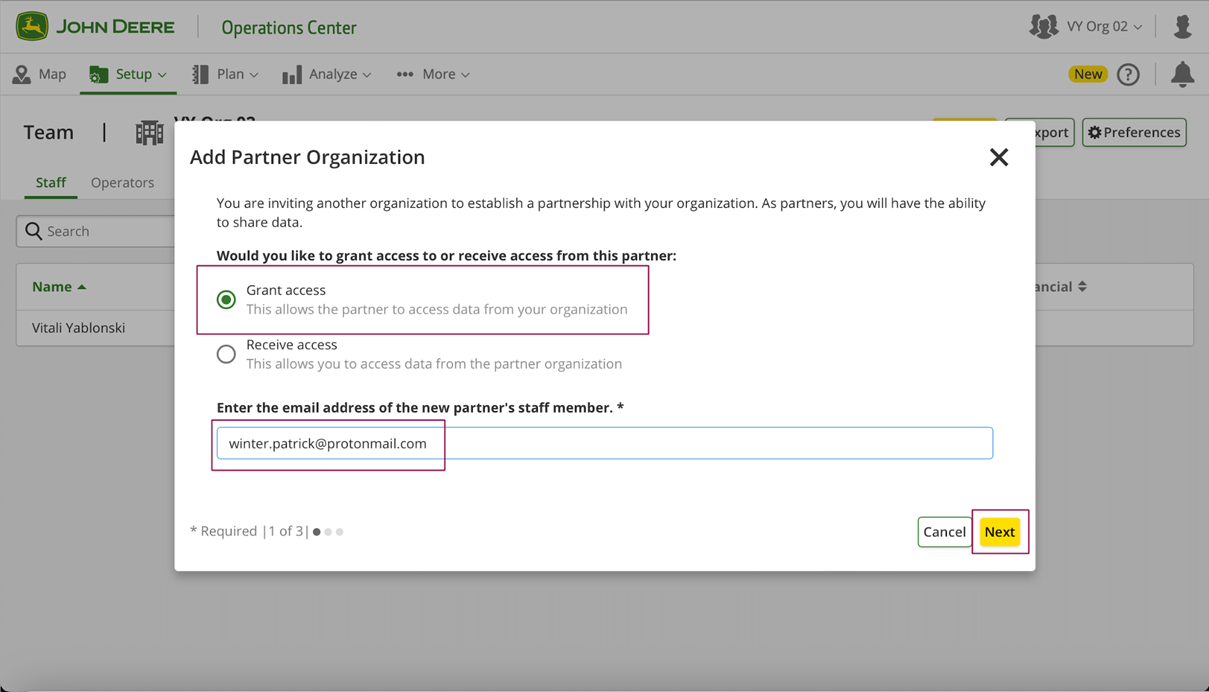1209x692 pixels.
Task: Click the Next button
Action: [x=999, y=532]
